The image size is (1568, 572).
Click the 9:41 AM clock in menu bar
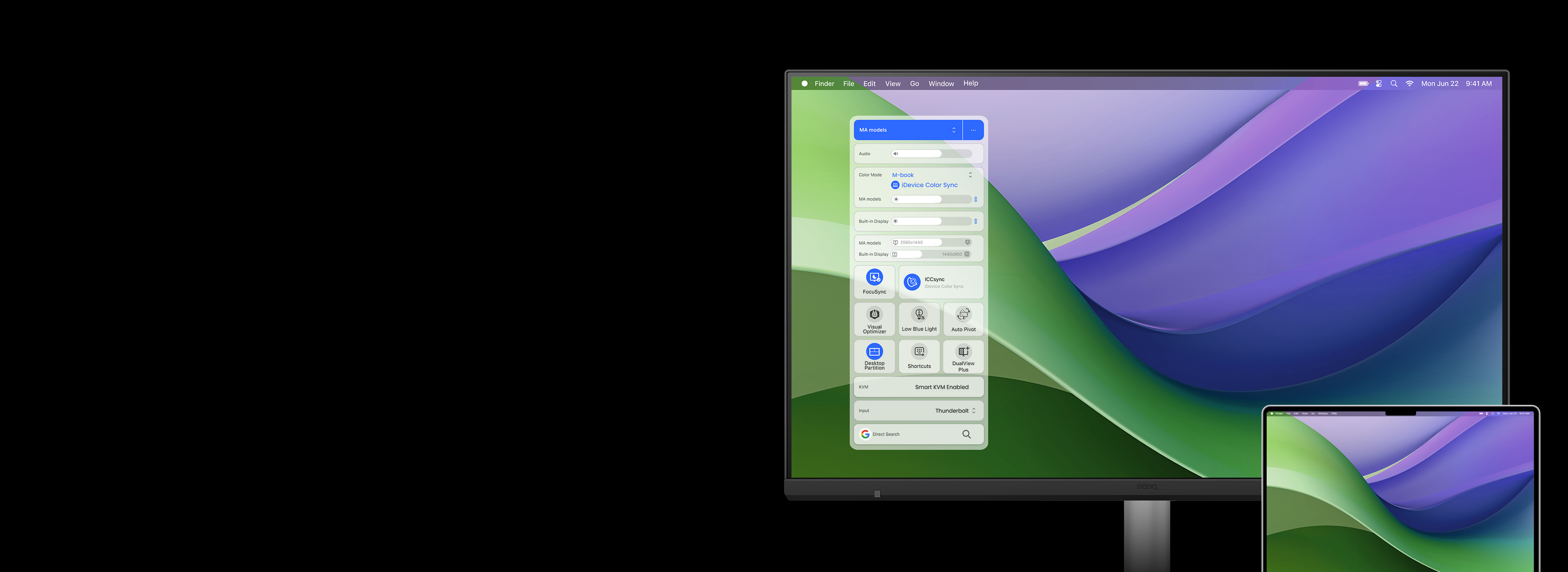pos(1479,83)
